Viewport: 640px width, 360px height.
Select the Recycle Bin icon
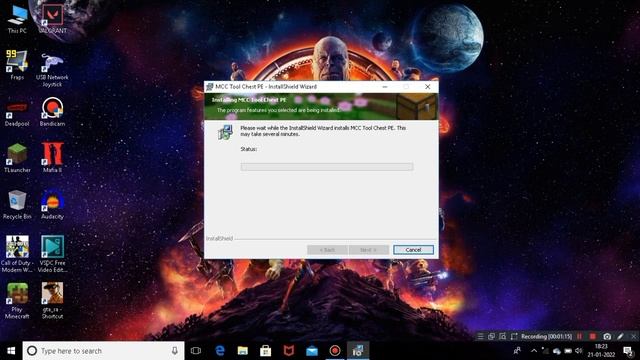pos(17,205)
